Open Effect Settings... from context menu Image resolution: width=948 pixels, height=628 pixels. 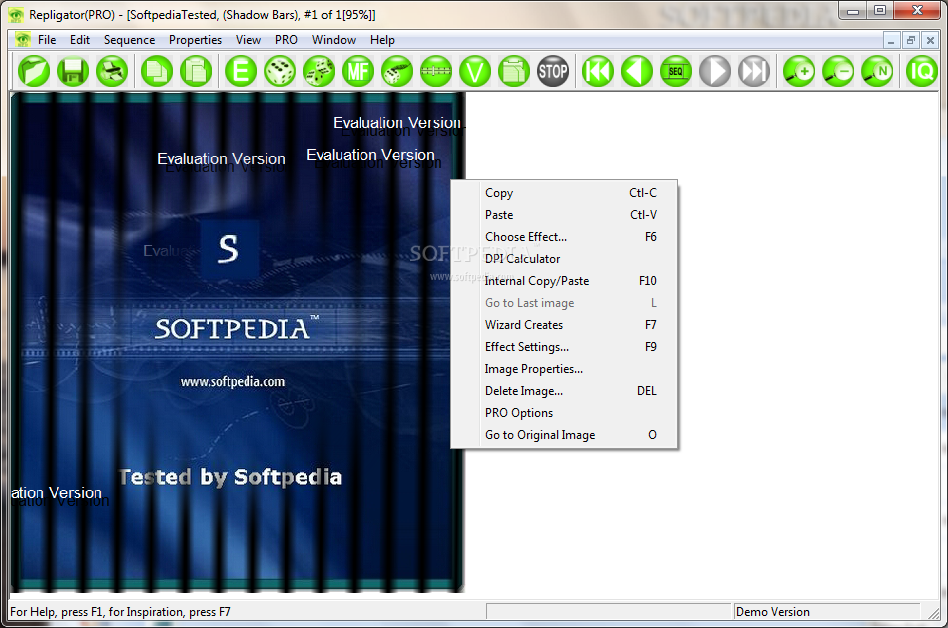[x=564, y=347]
